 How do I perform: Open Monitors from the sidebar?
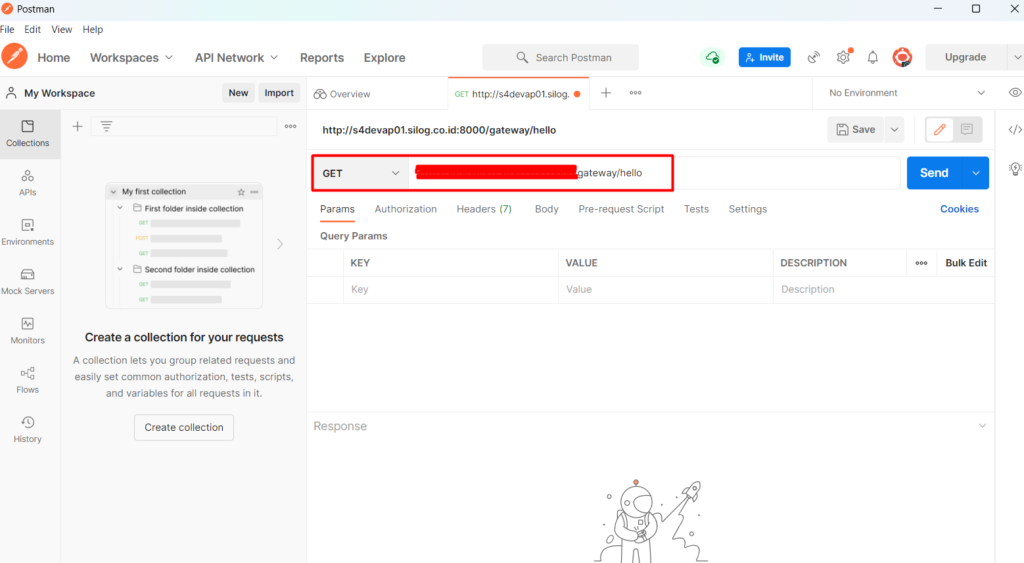(x=27, y=330)
